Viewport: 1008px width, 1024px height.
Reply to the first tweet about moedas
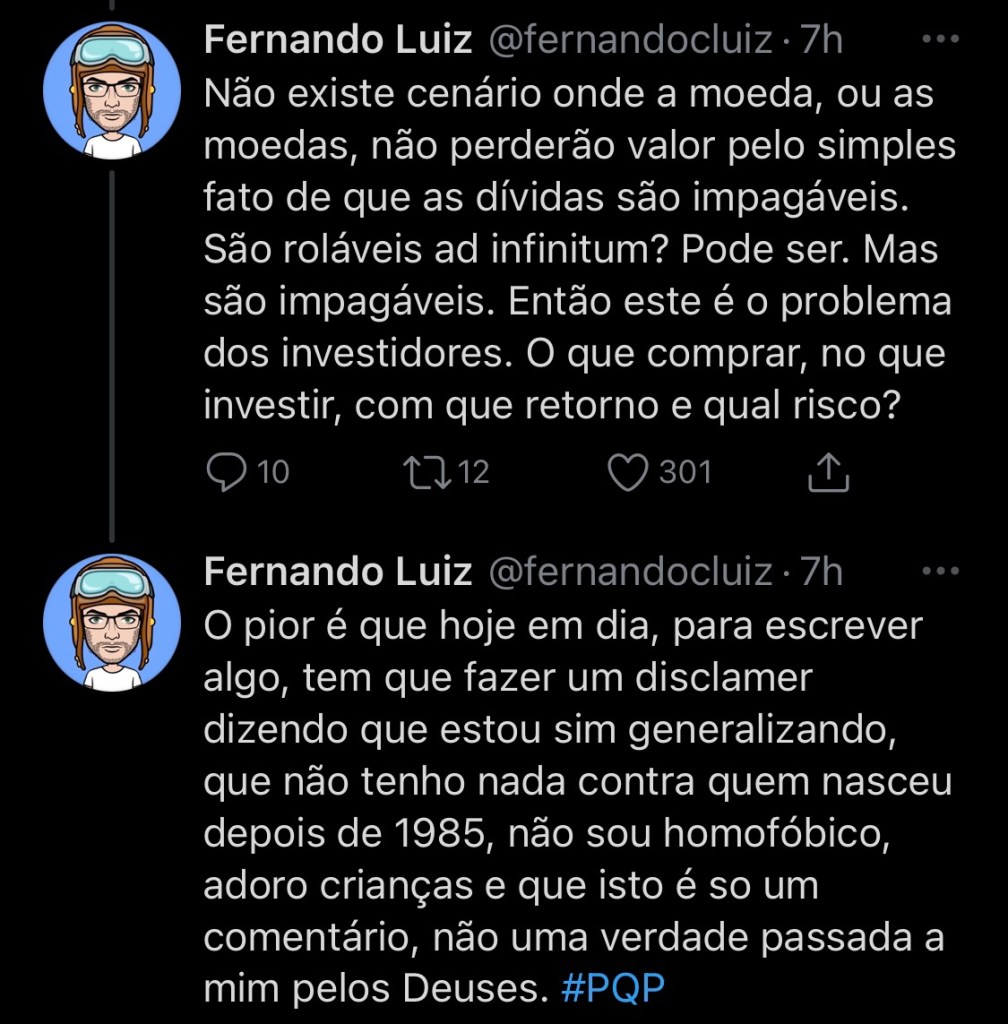226,472
